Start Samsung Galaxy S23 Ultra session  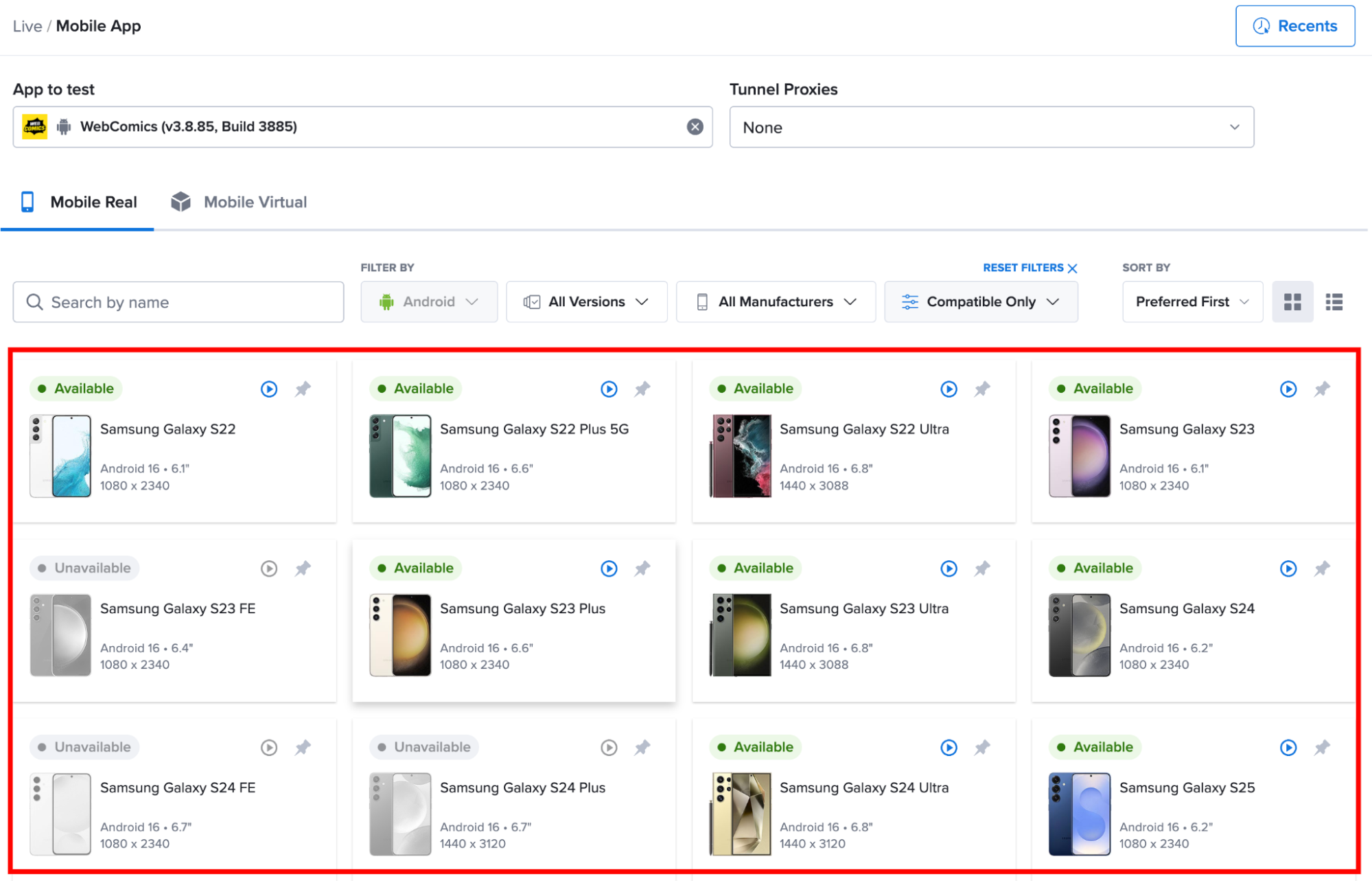tap(949, 569)
